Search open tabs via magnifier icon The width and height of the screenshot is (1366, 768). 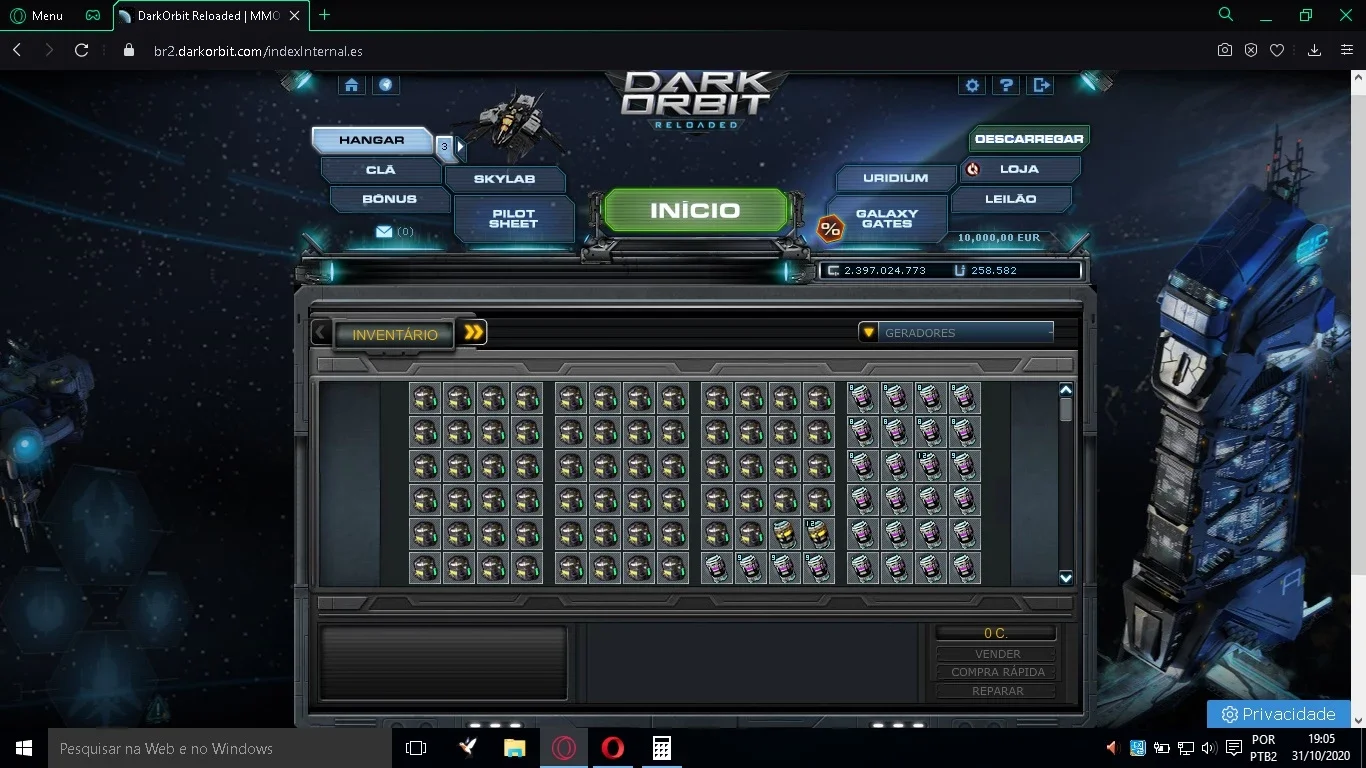1226,15
